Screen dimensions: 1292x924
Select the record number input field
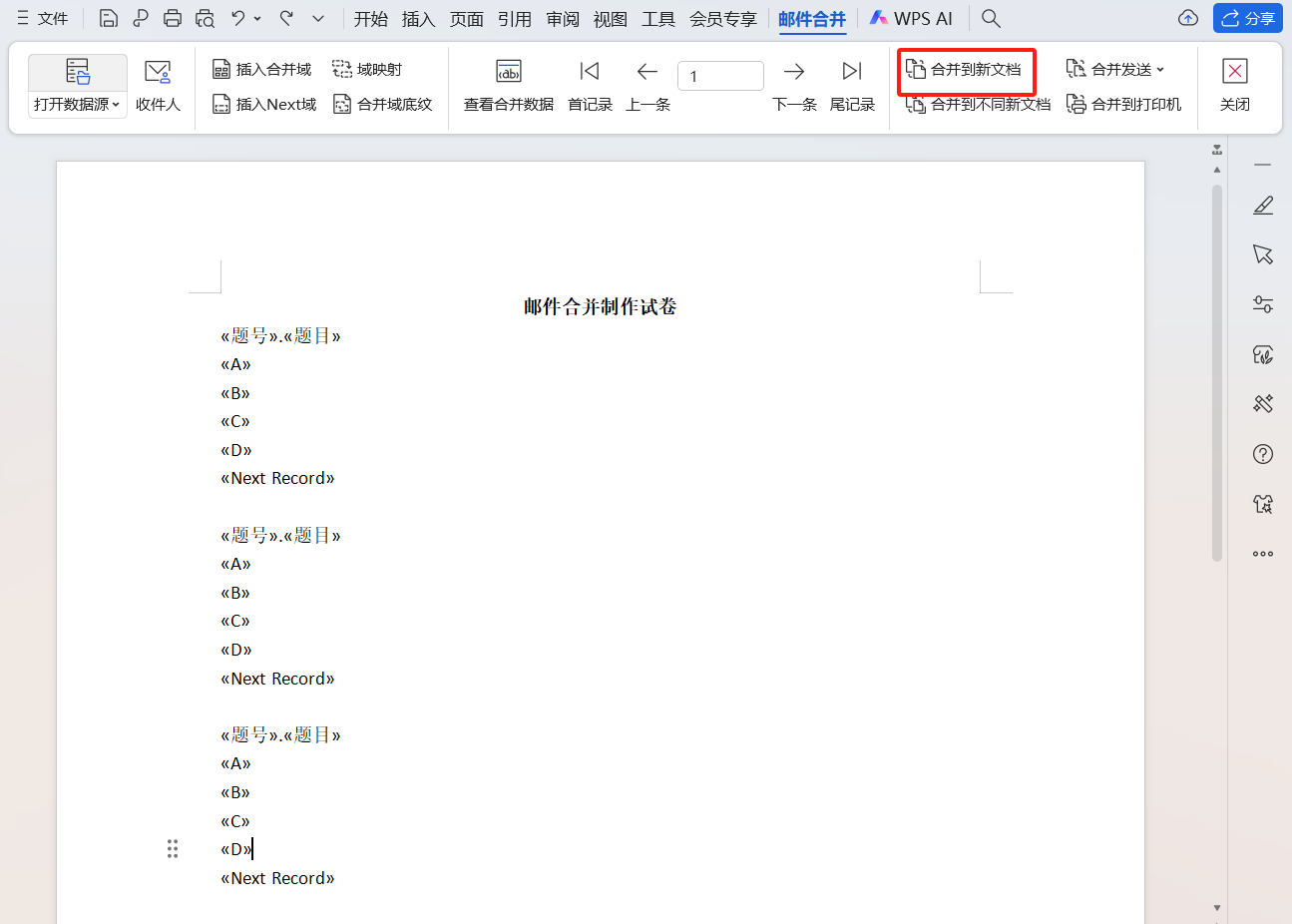(x=720, y=75)
